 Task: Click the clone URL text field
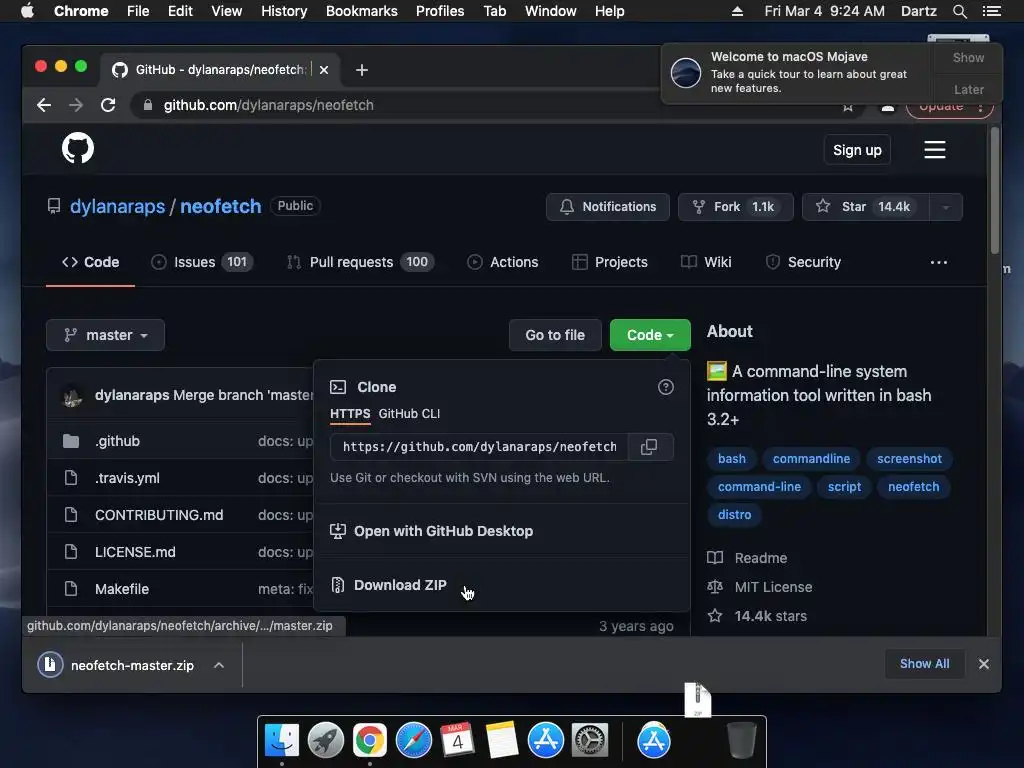click(479, 447)
